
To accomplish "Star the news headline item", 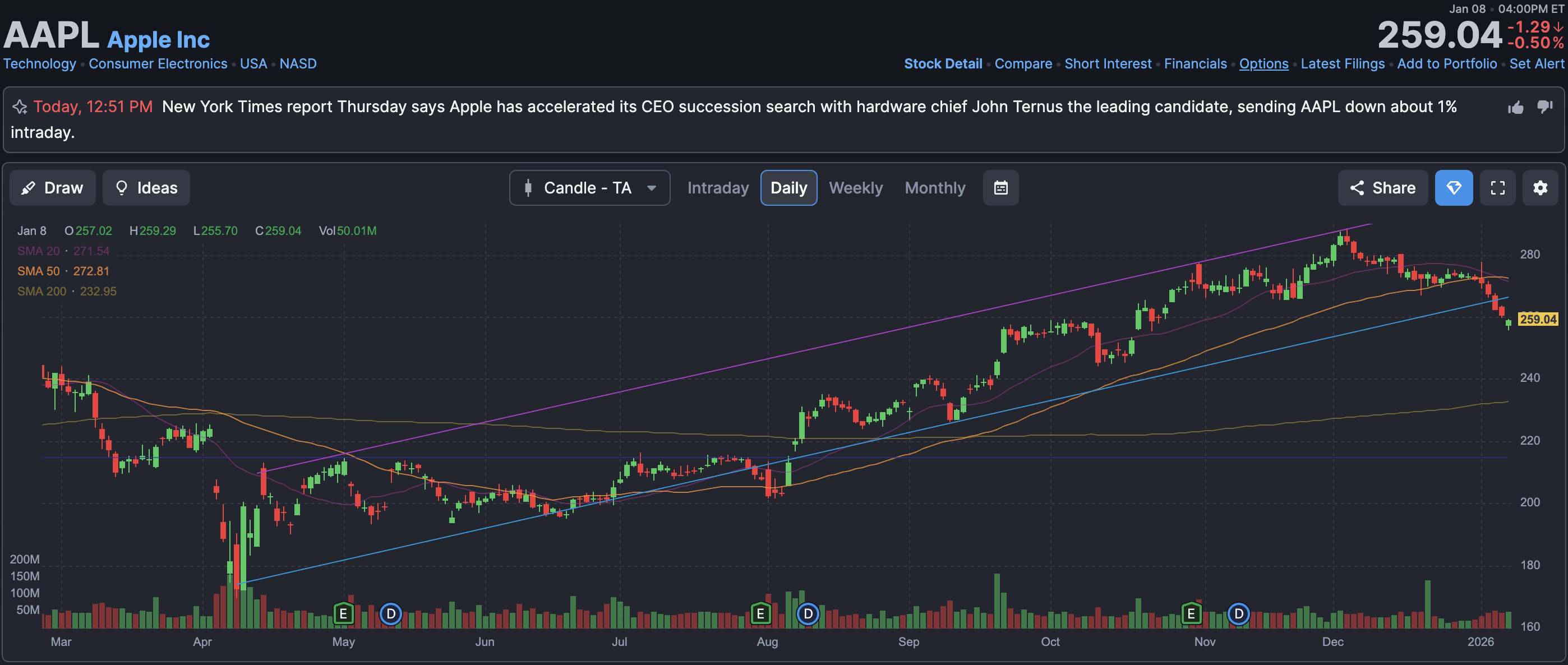I will pos(20,108).
